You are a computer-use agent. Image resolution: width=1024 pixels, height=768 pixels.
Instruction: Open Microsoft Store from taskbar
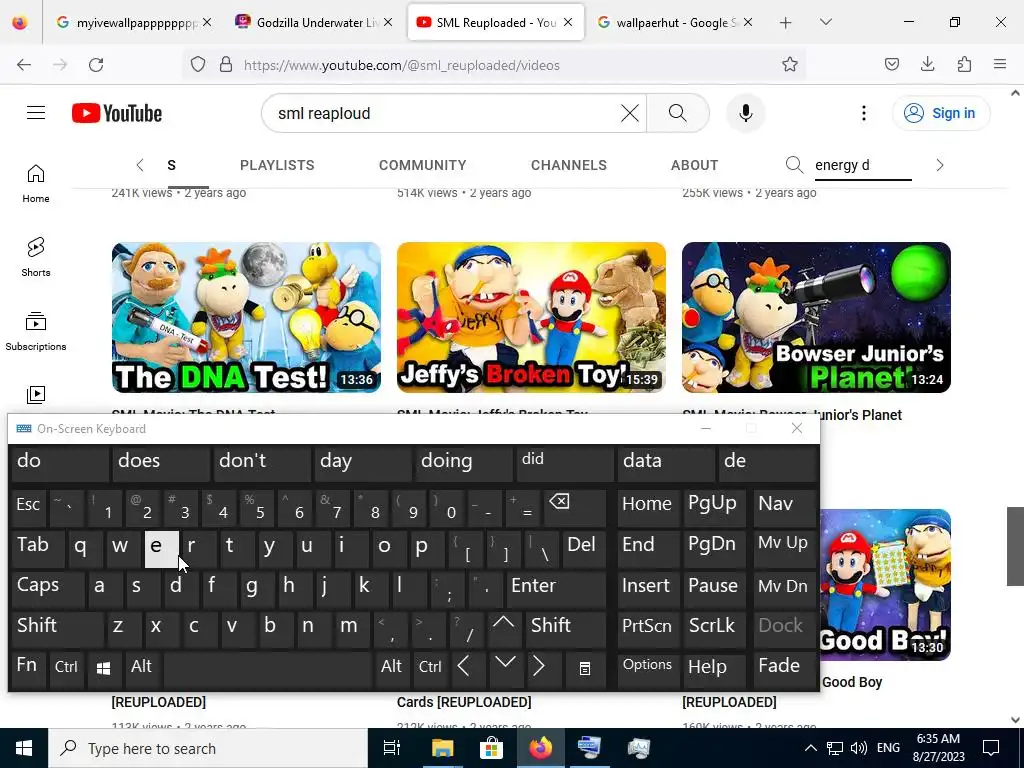(x=491, y=748)
